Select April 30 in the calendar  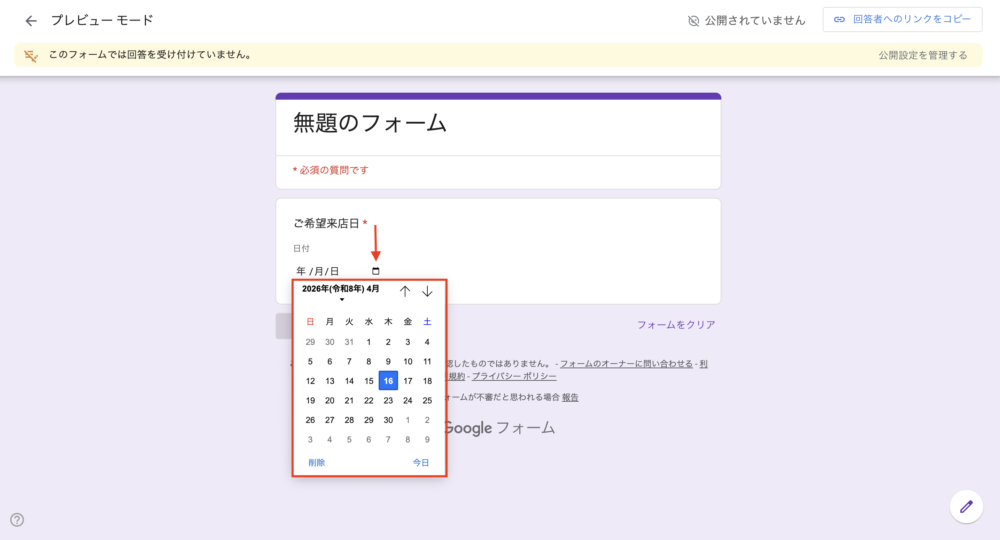coord(388,420)
